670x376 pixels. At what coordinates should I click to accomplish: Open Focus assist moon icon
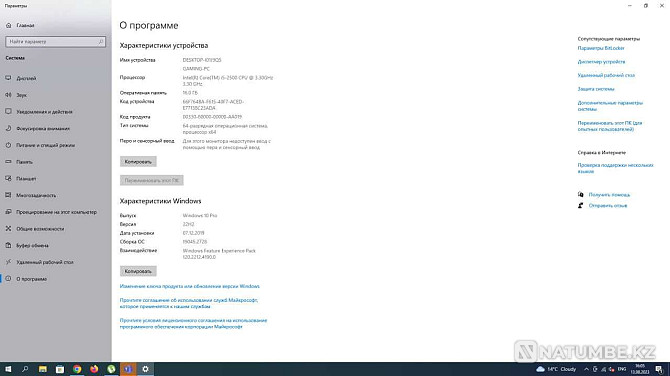8,128
